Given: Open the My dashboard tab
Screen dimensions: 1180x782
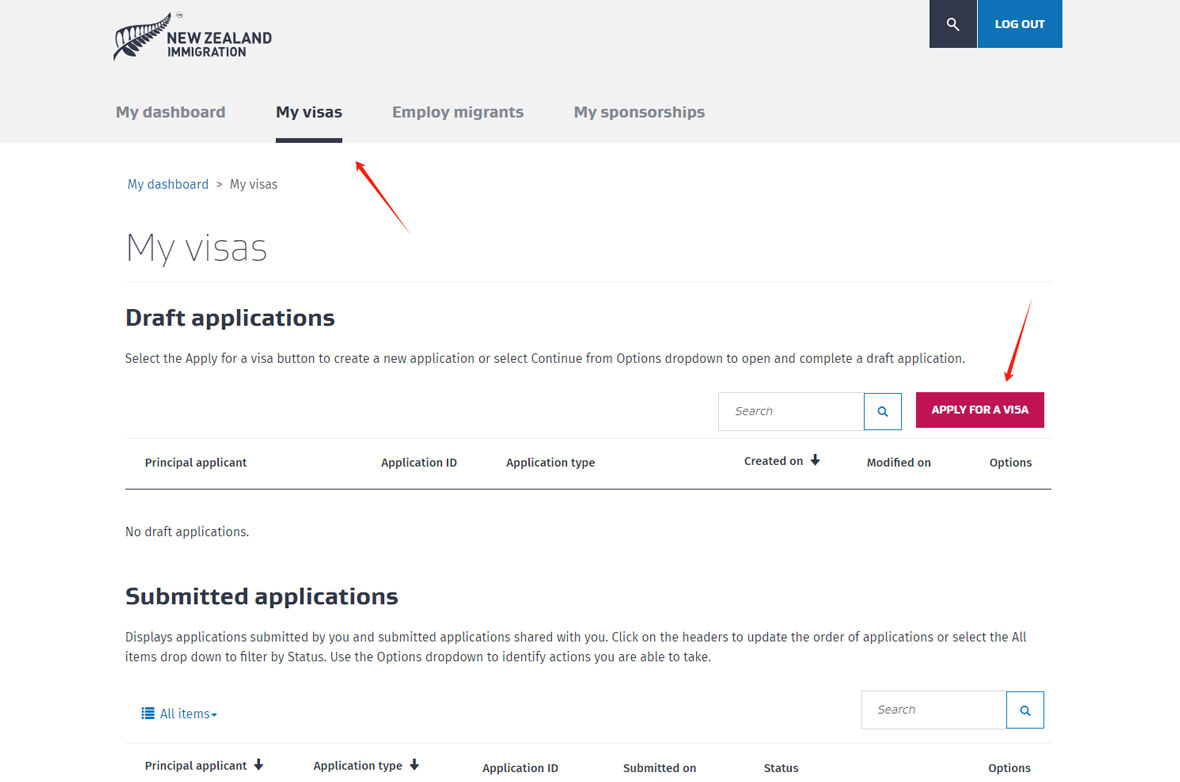Looking at the screenshot, I should (x=170, y=112).
